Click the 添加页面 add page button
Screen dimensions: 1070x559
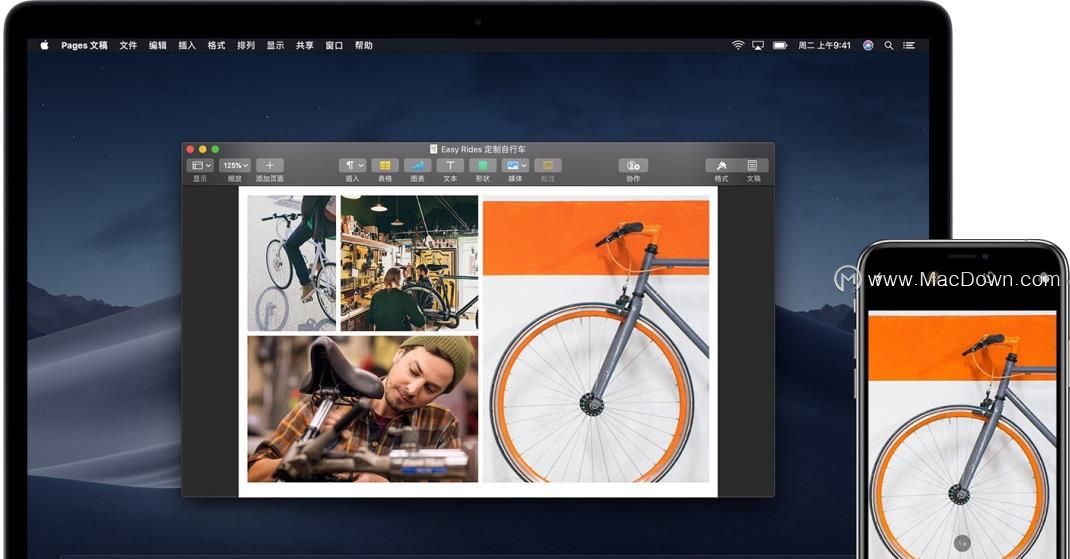(270, 165)
